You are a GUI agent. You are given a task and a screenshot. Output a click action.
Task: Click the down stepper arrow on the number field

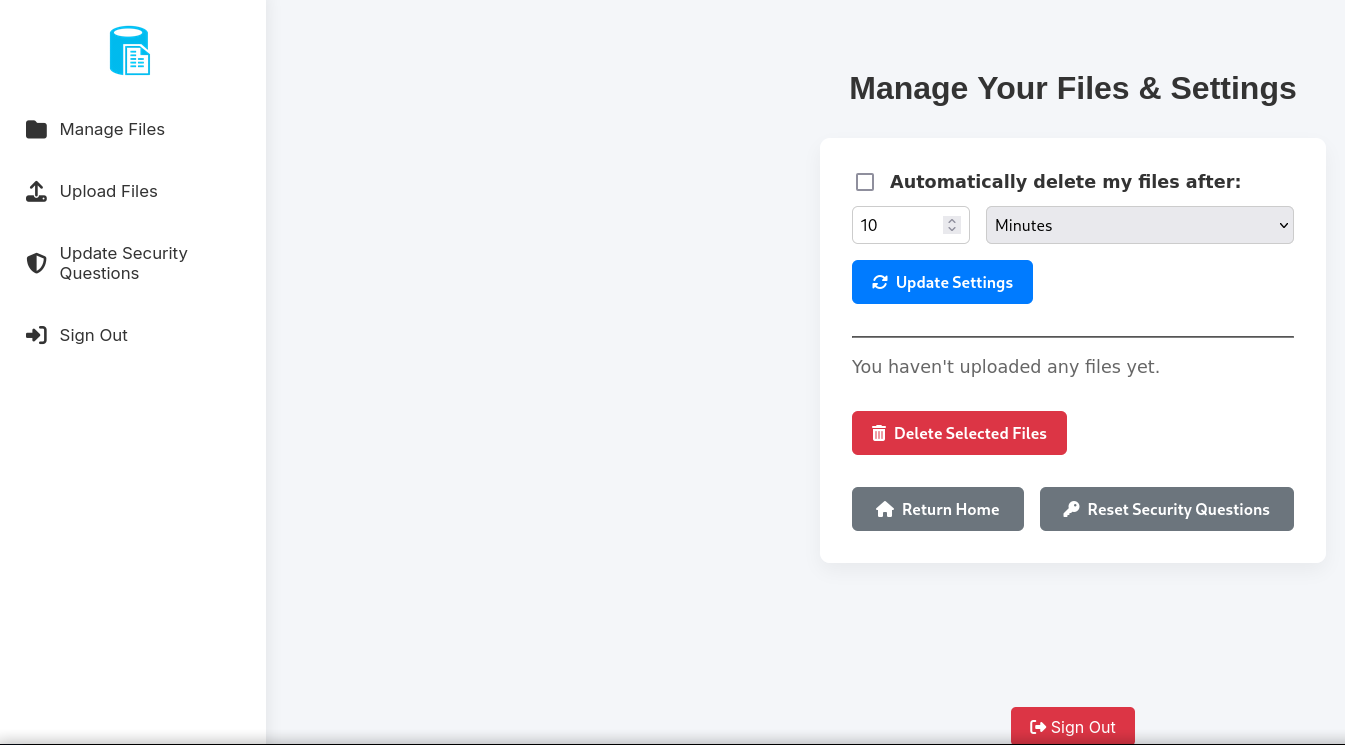953,230
